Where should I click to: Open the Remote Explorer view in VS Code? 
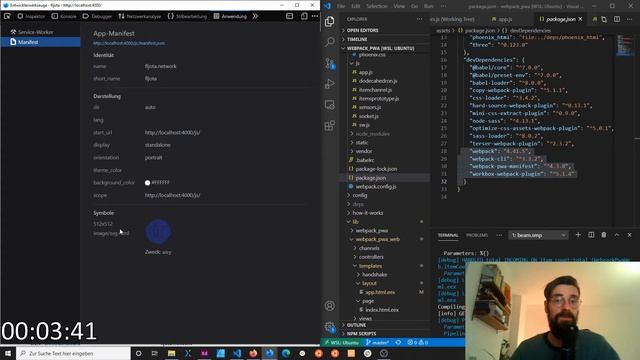pyautogui.click(x=330, y=104)
